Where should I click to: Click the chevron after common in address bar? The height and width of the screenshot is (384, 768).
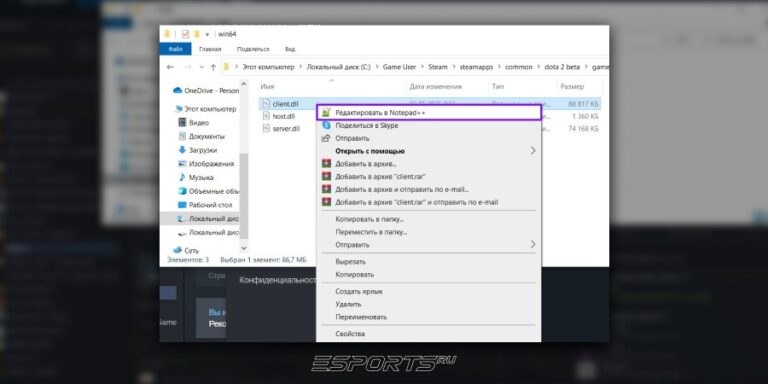tap(538, 67)
